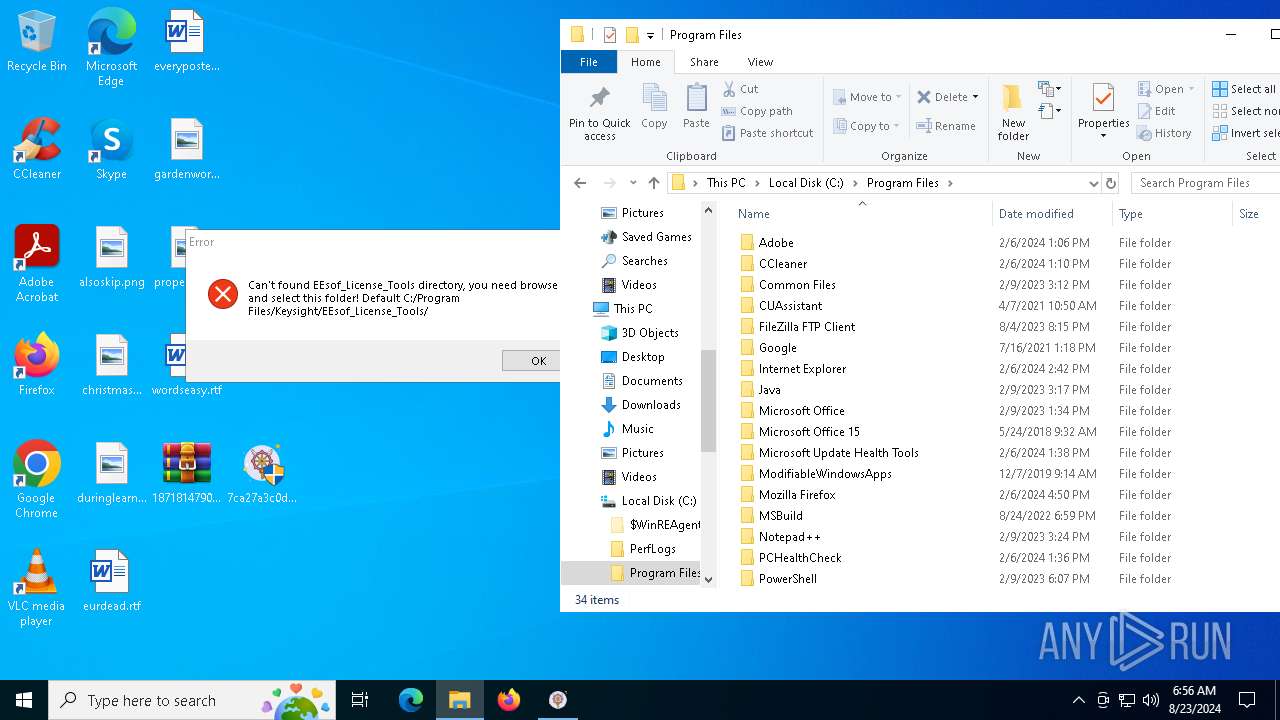
Task: Click the Copy ribbon icon
Action: [654, 107]
